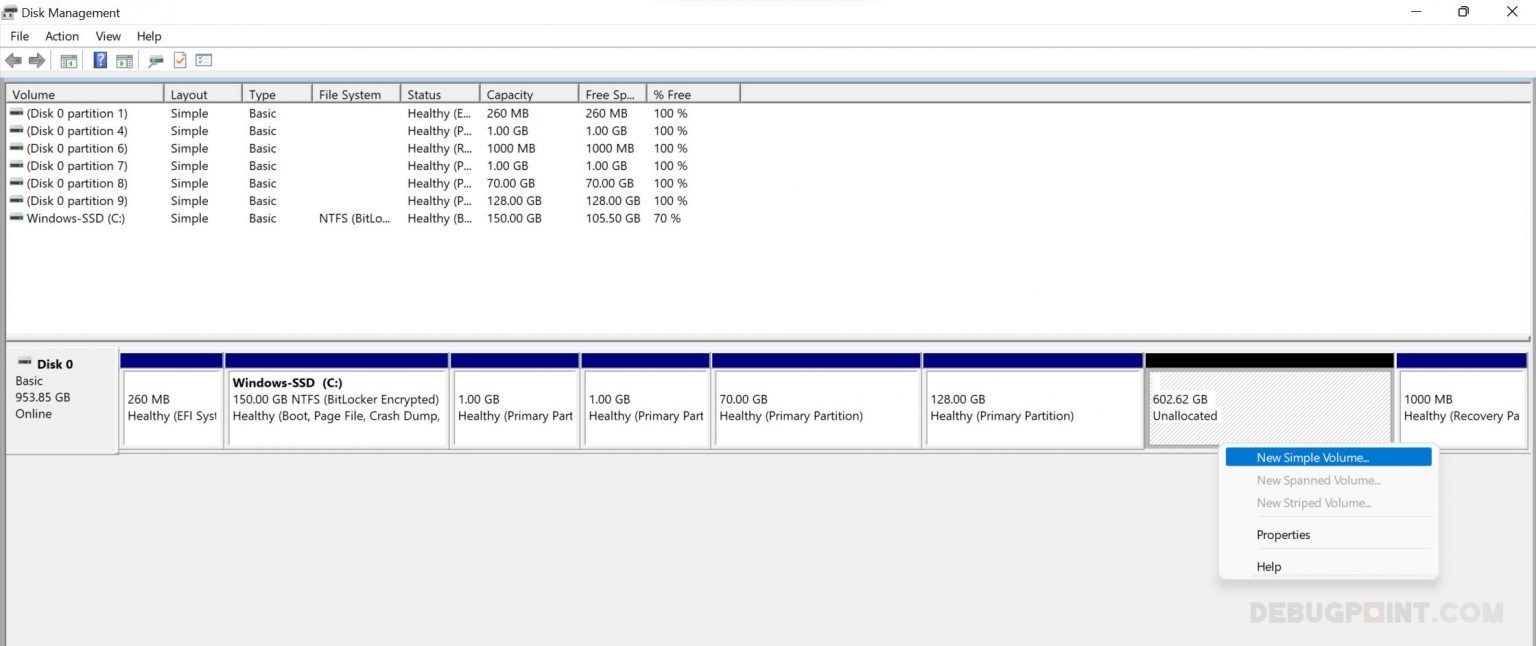
Task: Choose New Simple Volume from context menu
Action: click(1312, 458)
